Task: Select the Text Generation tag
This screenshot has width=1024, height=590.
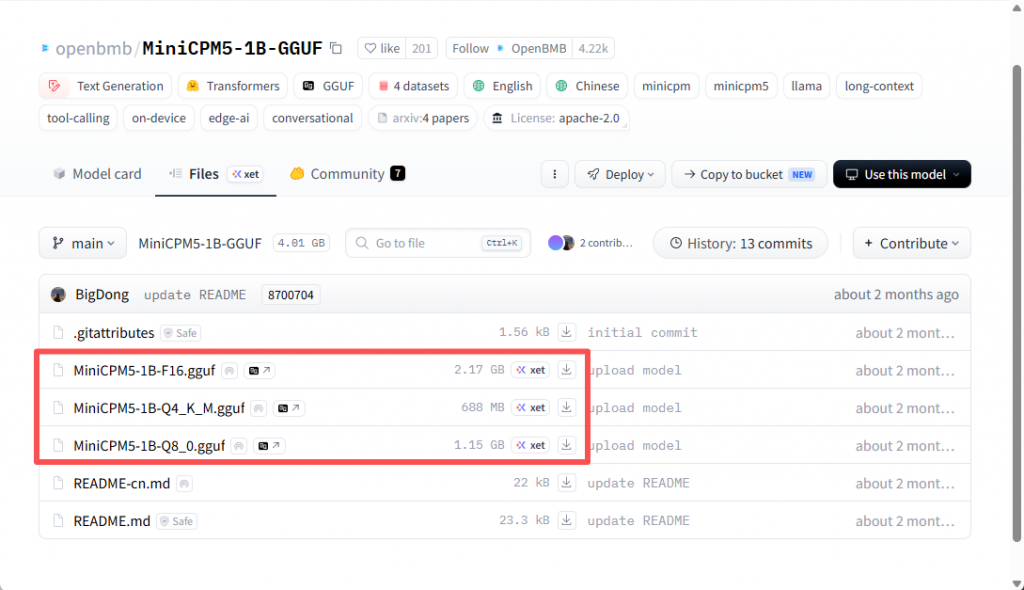Action: [105, 86]
